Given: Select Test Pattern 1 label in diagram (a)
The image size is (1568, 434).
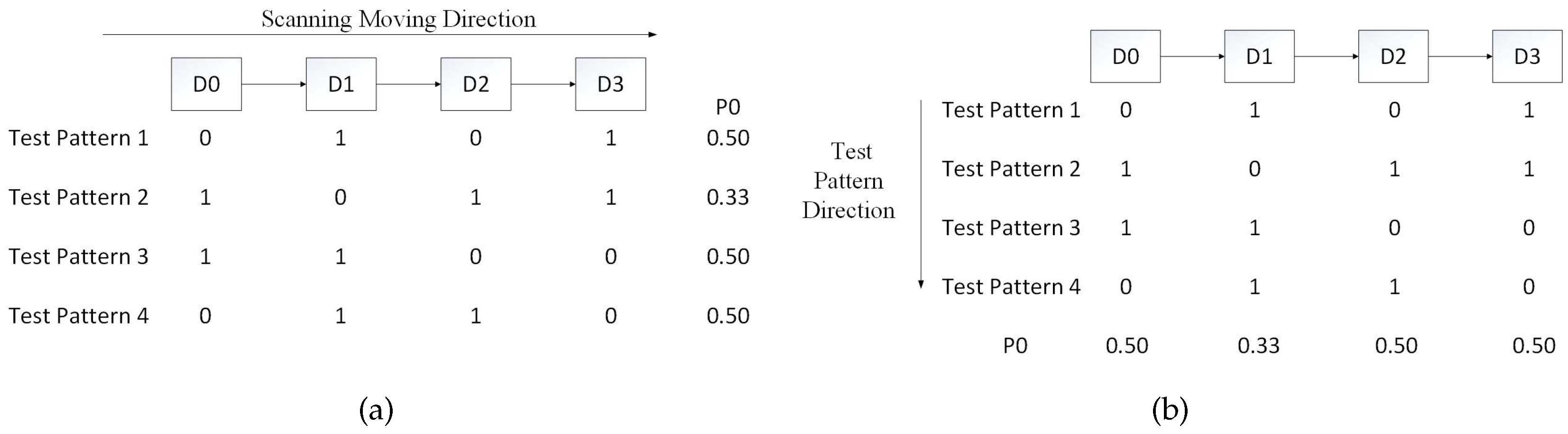Looking at the screenshot, I should 79,138.
